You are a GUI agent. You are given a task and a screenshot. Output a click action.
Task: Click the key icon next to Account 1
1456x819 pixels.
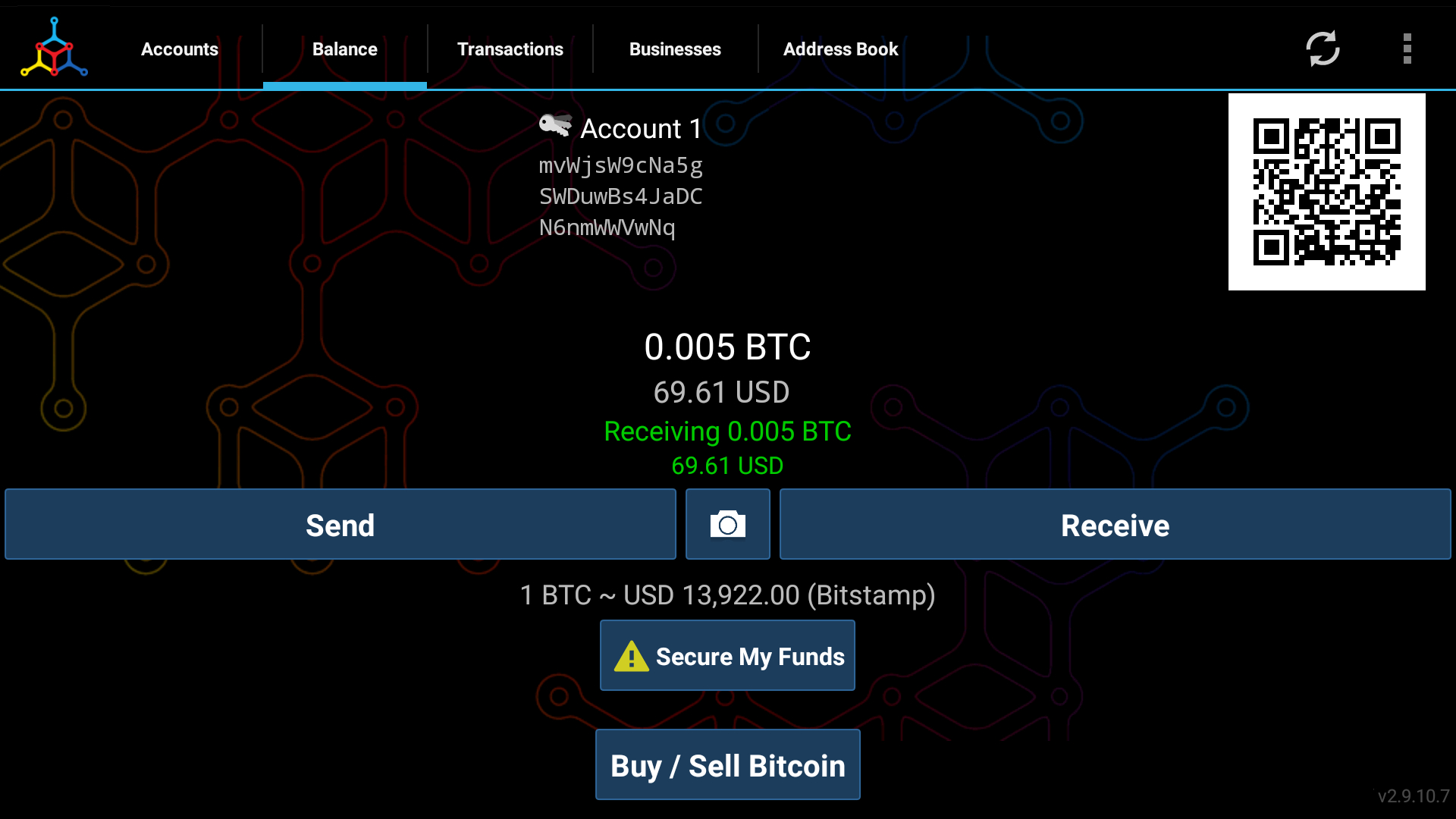(x=553, y=127)
